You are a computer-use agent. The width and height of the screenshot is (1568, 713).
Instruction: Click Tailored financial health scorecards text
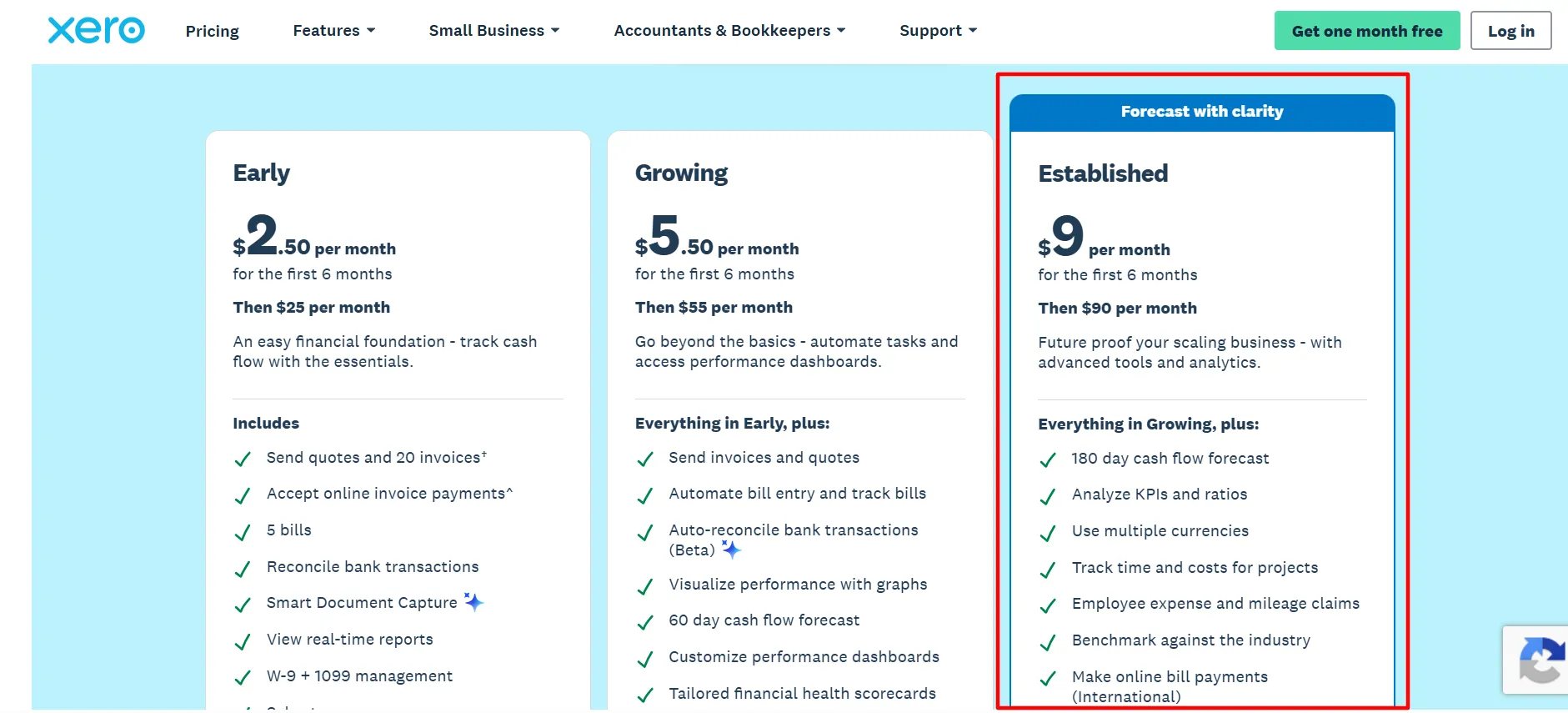[x=802, y=693]
